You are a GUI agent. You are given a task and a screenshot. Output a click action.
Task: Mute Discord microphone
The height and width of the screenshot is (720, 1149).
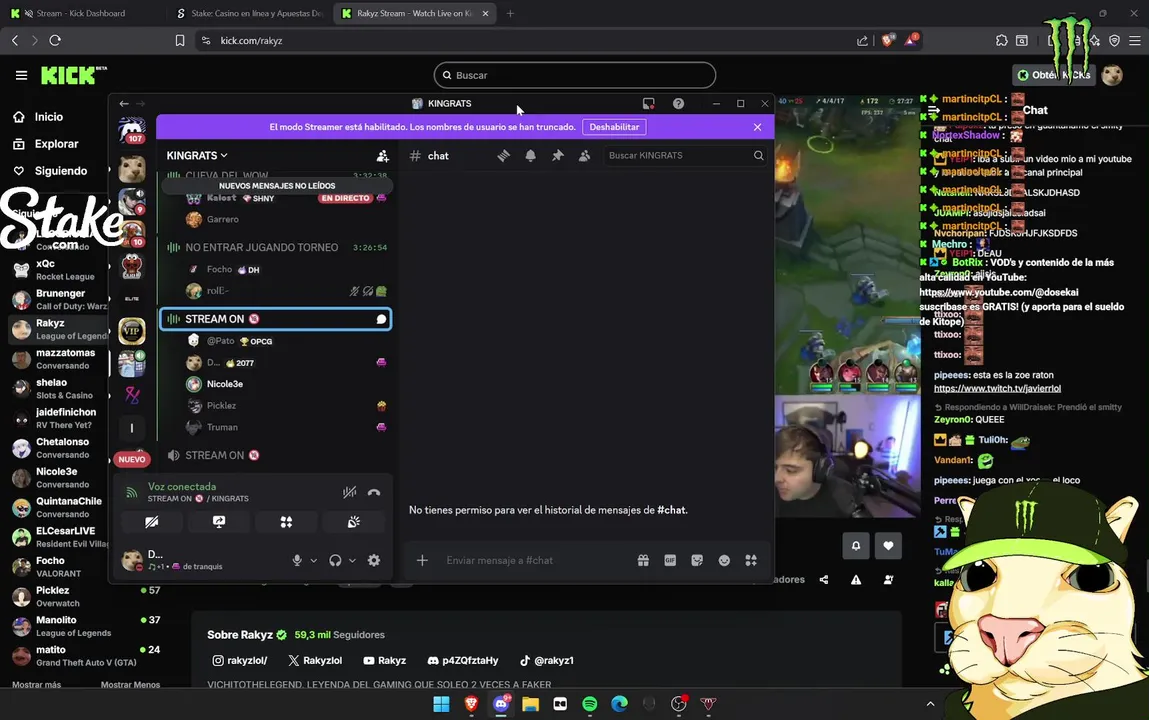coord(297,560)
